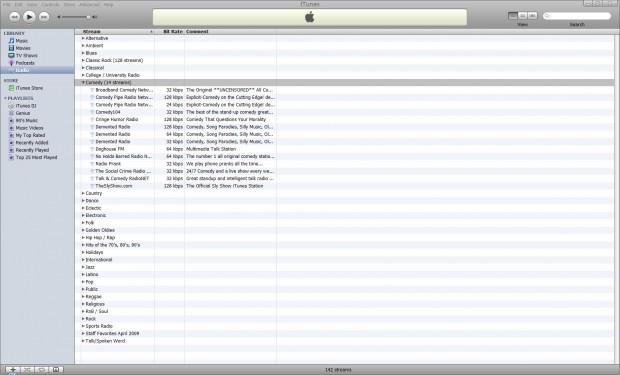Select the Talk & Comedy RadioNET stream
Viewport: 620px width, 375px height.
tap(122, 178)
